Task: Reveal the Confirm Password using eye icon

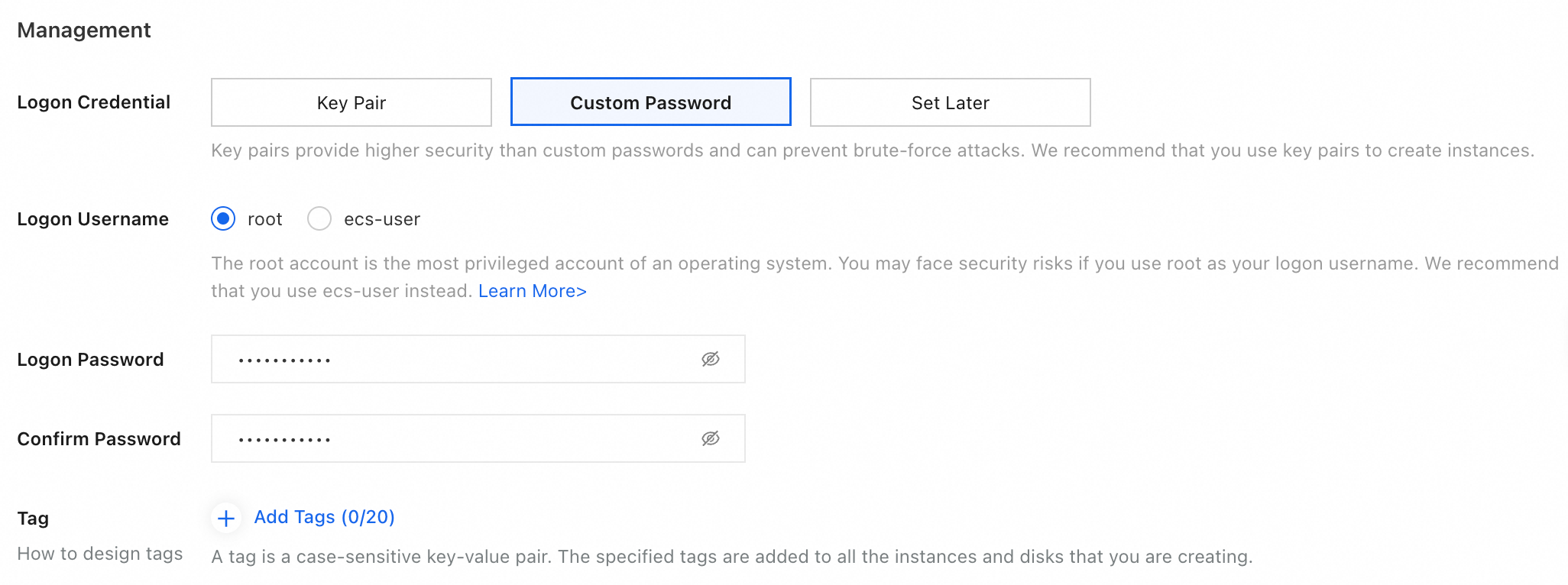Action: [x=711, y=438]
